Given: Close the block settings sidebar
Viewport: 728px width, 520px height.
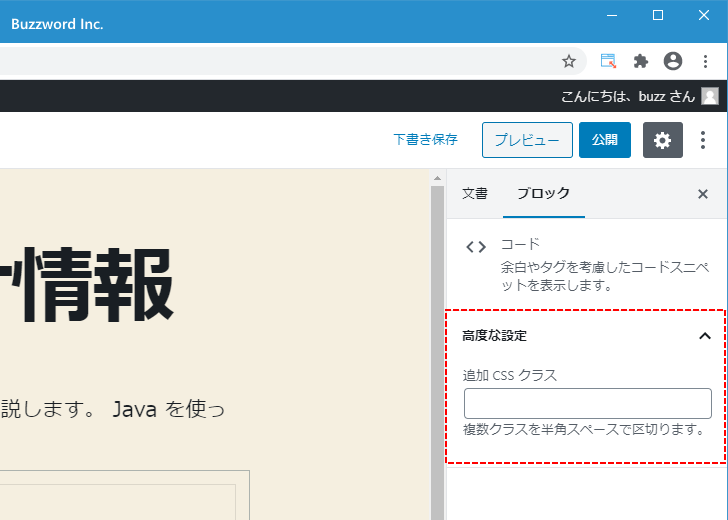Looking at the screenshot, I should coord(703,194).
